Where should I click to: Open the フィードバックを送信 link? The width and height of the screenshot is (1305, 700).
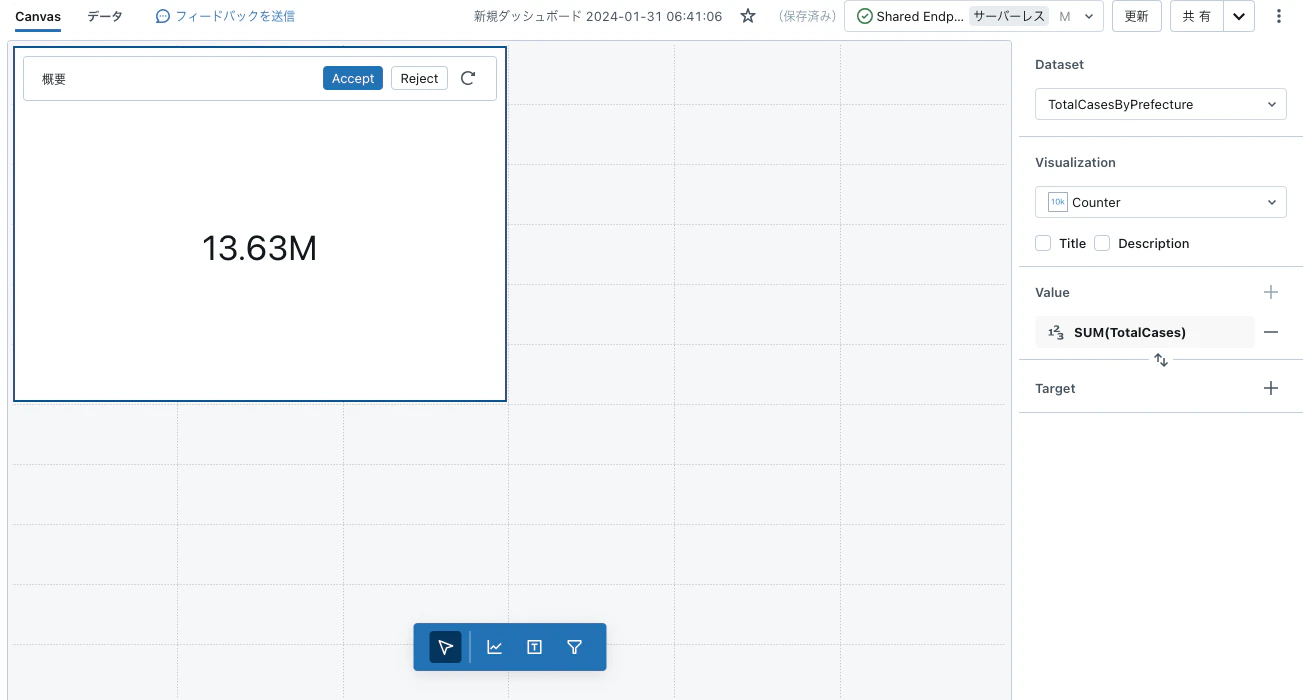235,17
